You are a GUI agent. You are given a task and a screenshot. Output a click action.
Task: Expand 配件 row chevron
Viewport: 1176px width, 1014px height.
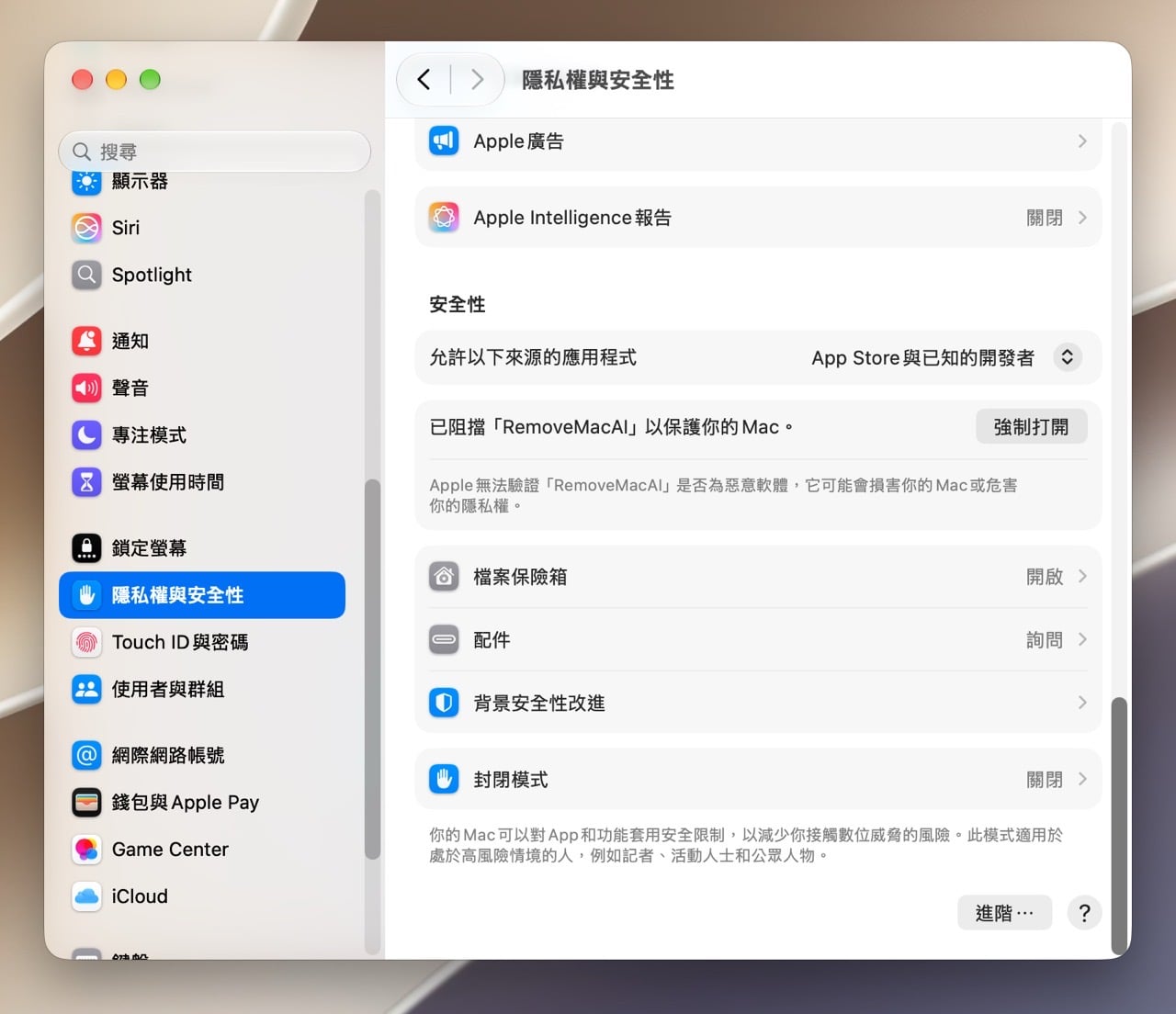click(x=1082, y=639)
